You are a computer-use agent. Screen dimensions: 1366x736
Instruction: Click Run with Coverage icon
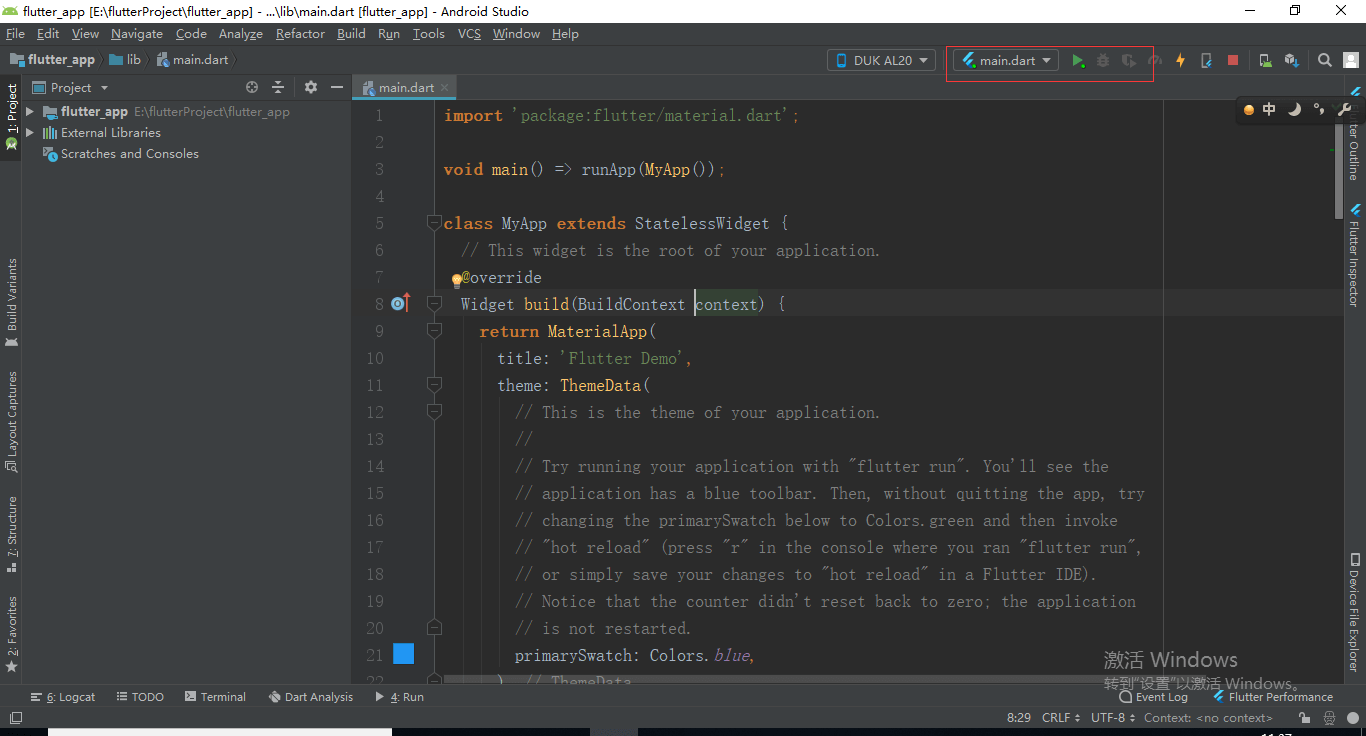[x=1129, y=60]
